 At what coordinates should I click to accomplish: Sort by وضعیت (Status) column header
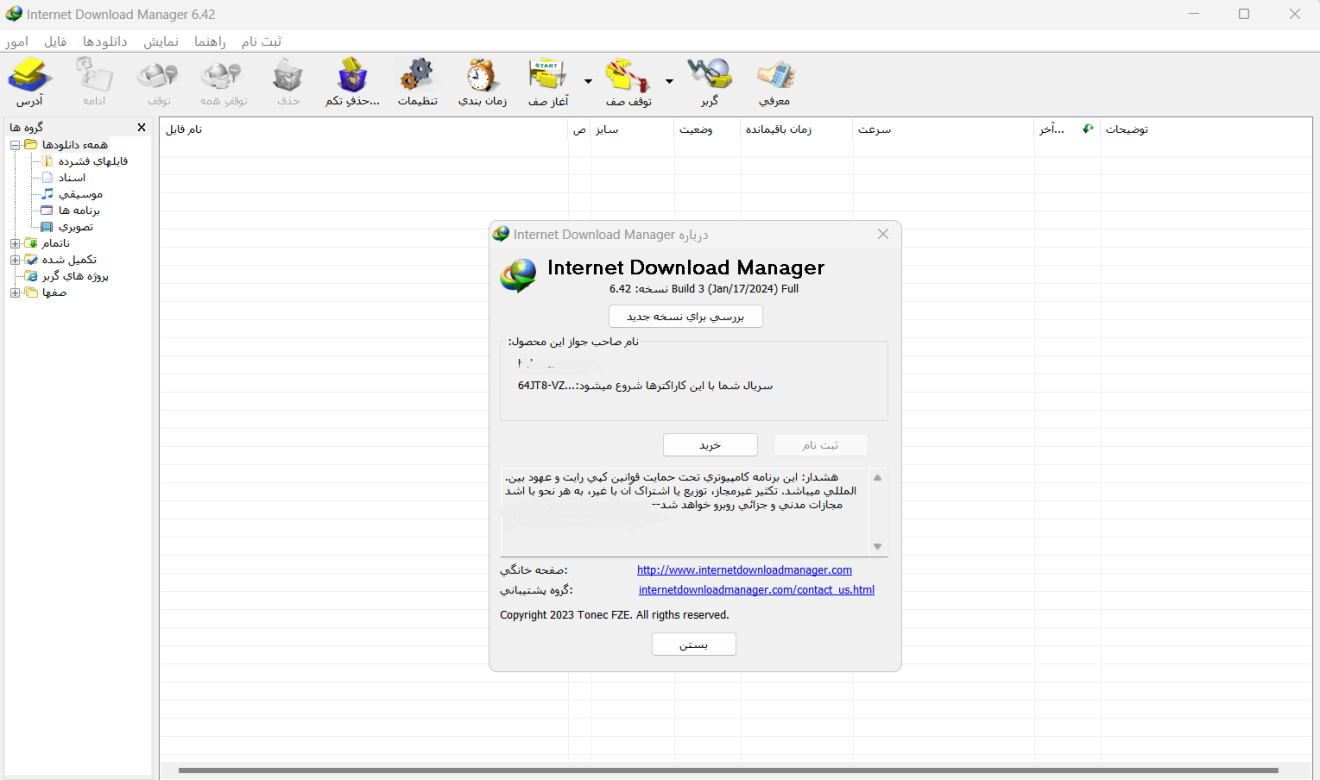(707, 129)
